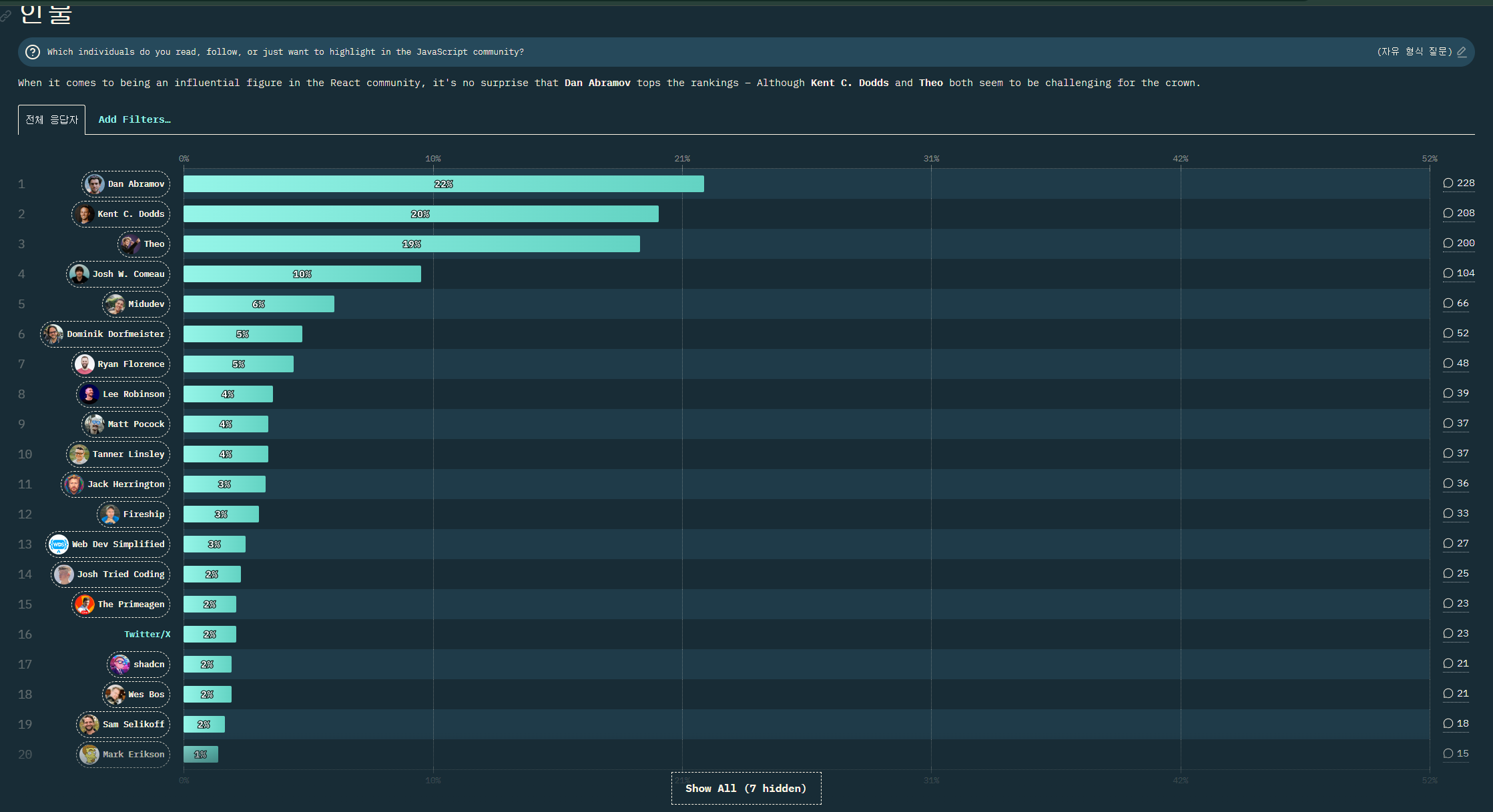
Task: Click the 22% bar for Dan Abramov
Action: 443,184
